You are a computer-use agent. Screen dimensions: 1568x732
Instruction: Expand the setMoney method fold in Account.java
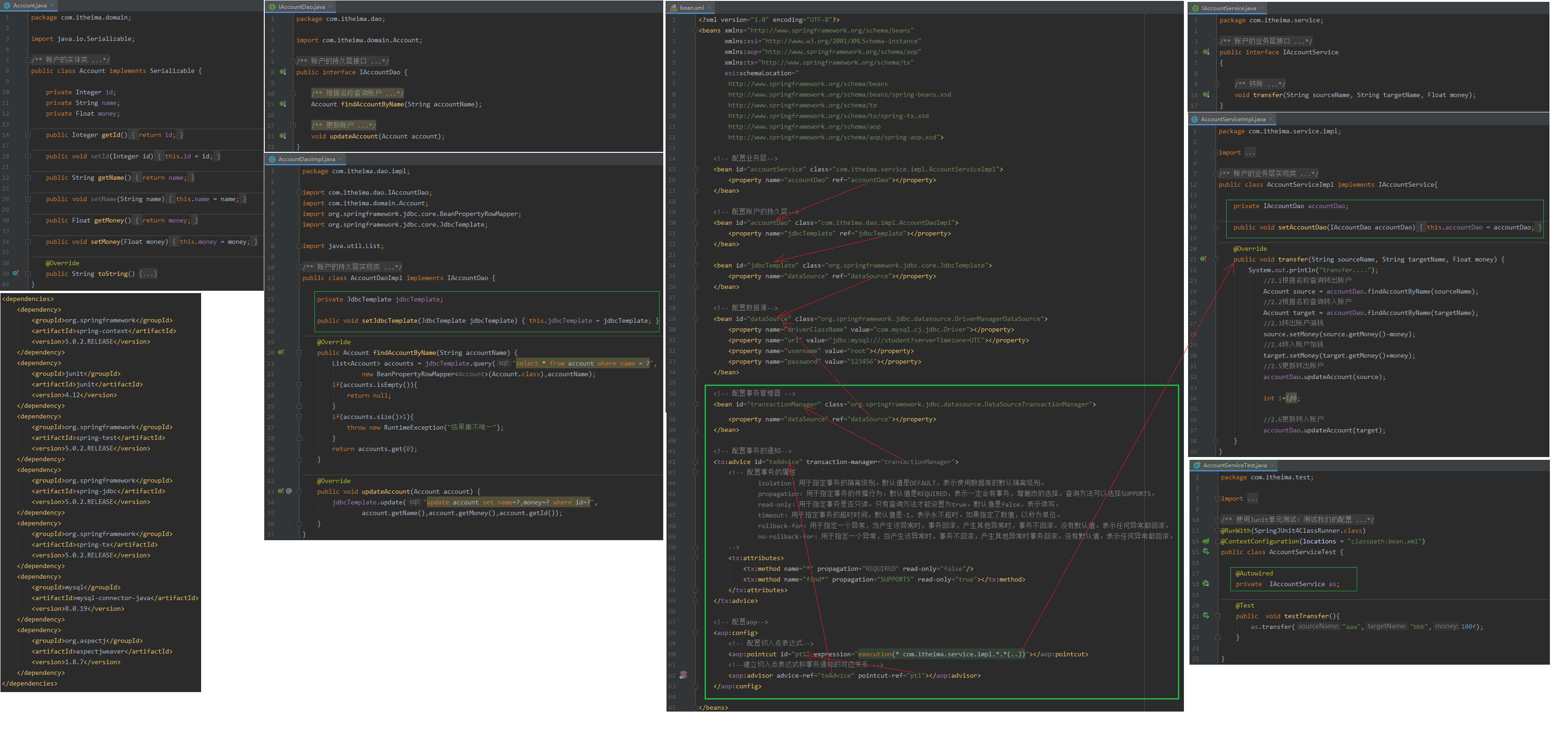click(x=28, y=242)
